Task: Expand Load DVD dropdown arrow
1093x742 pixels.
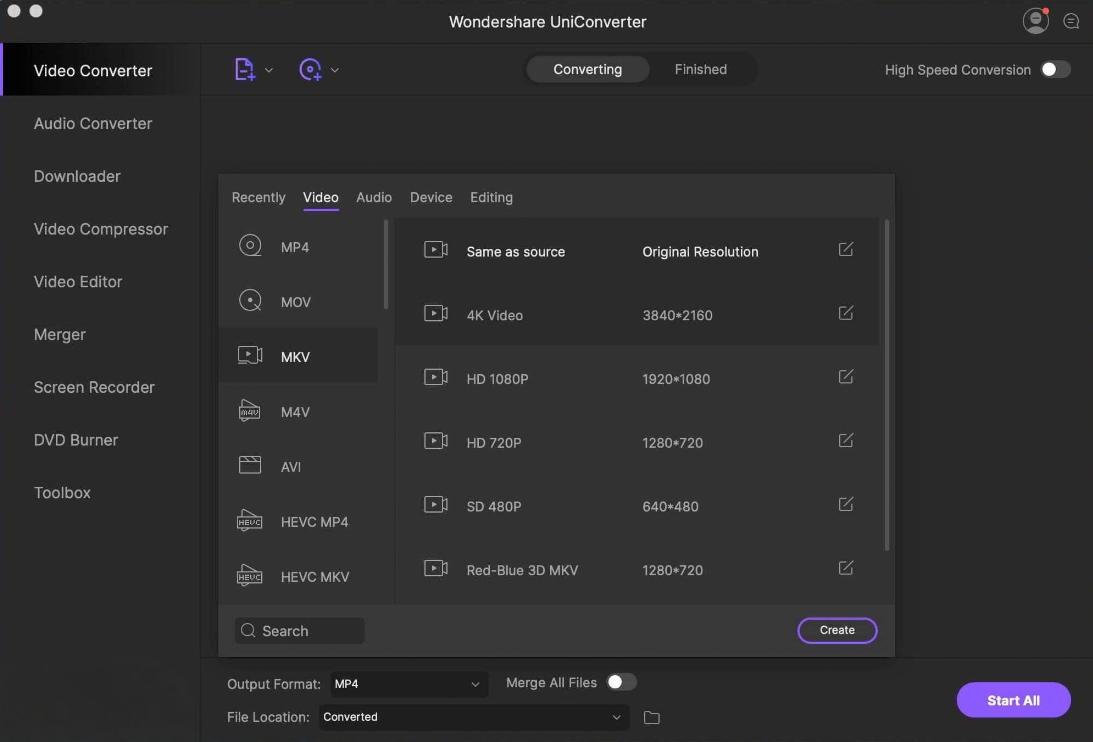Action: tap(335, 70)
